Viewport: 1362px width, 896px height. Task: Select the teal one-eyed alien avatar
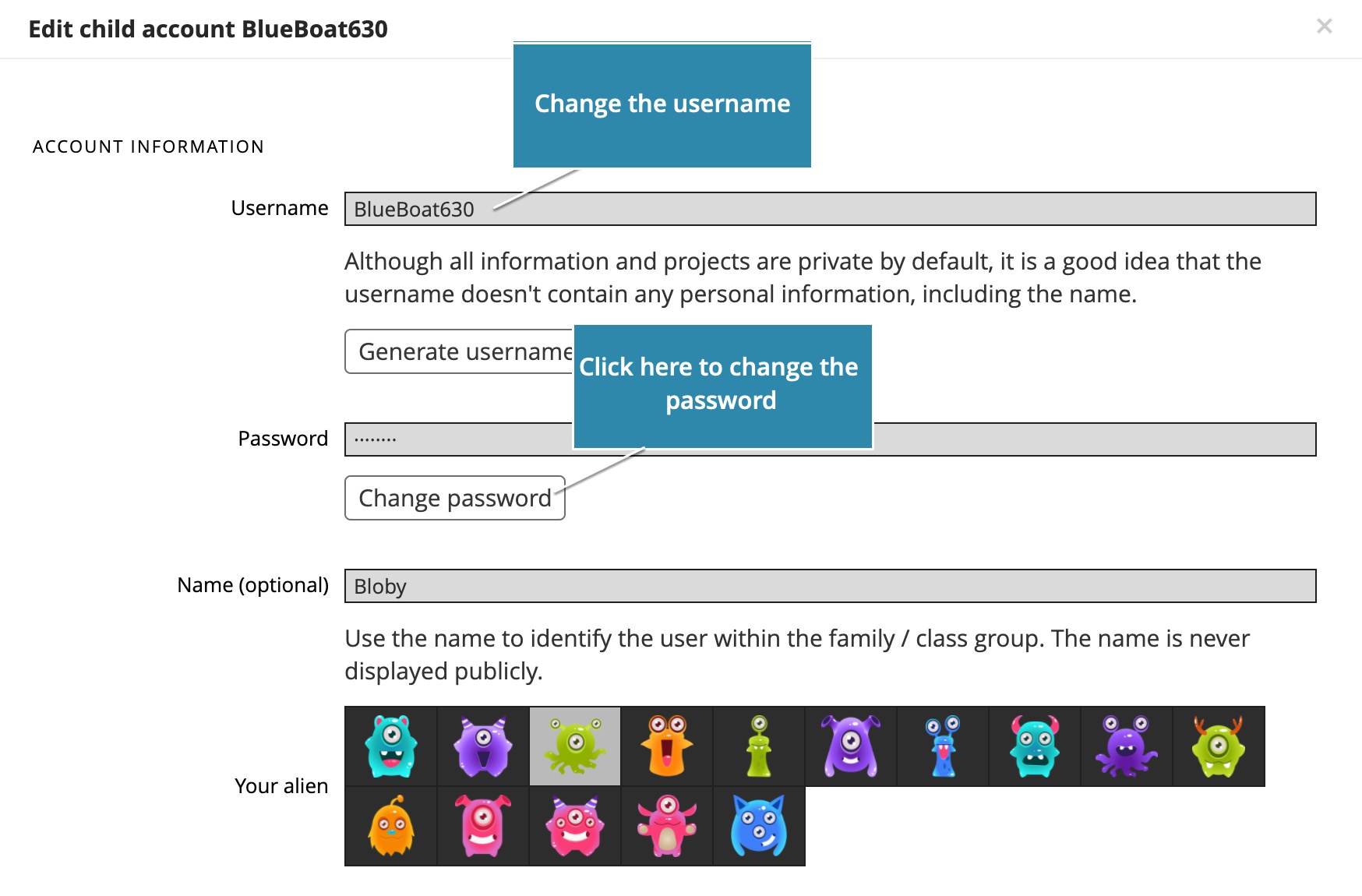click(391, 746)
